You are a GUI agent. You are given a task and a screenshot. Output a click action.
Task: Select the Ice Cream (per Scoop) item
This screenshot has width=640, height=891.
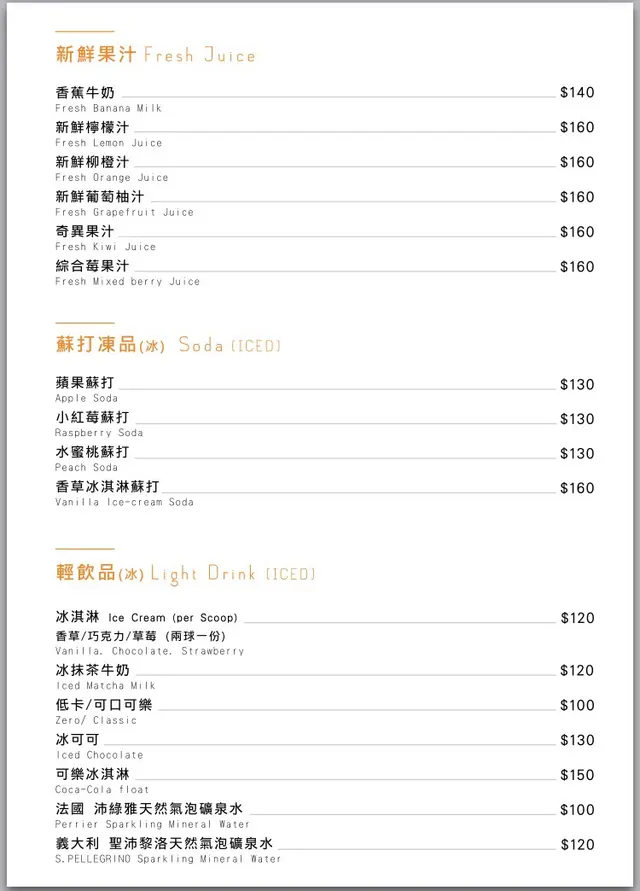coord(146,618)
